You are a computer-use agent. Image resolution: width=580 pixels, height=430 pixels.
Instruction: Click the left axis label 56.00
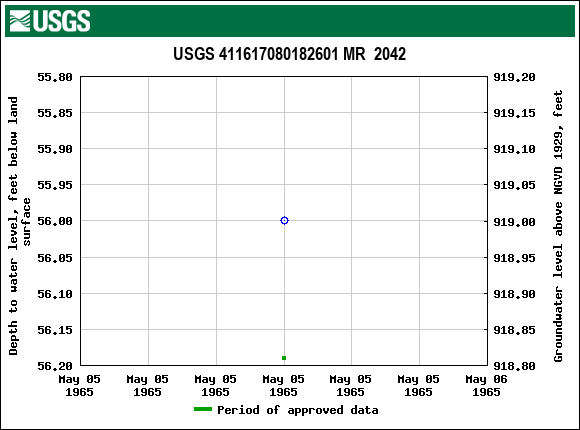[x=55, y=221]
